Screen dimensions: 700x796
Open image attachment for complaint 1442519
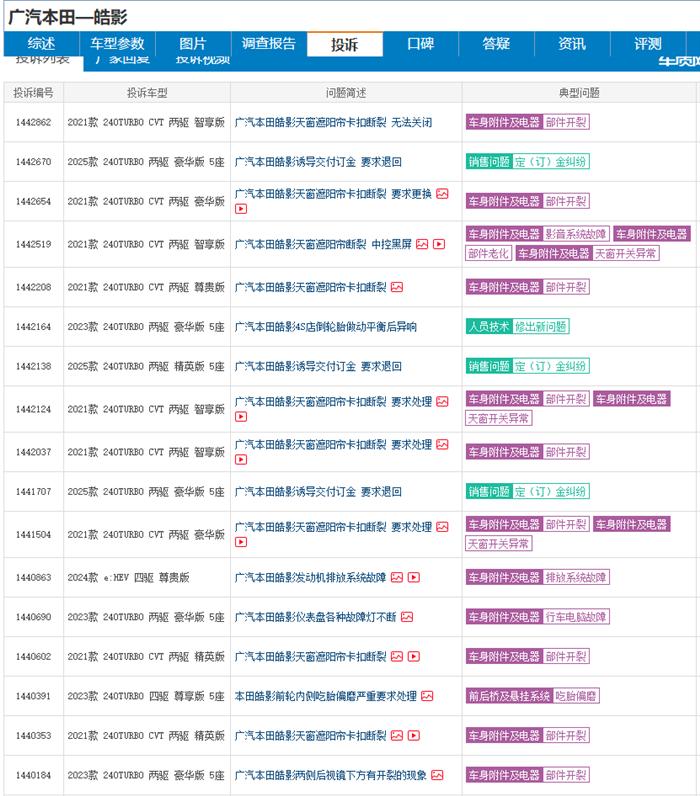(422, 244)
